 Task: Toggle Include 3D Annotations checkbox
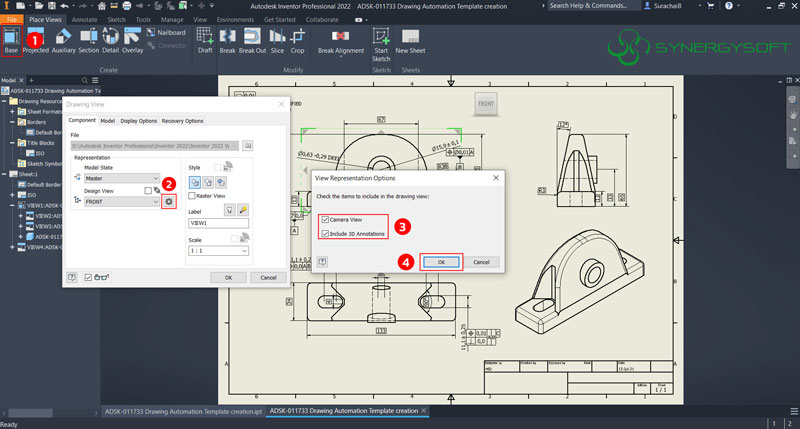click(x=325, y=234)
